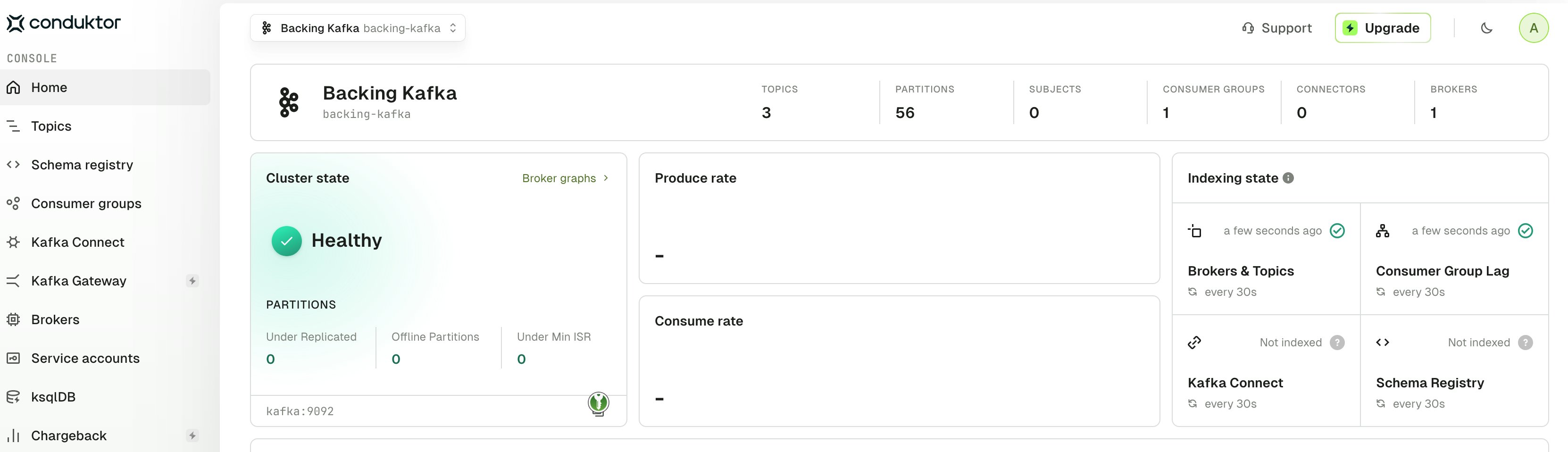Open the Backing Kafka cluster selector
This screenshot has height=452, width=1568.
pos(358,28)
